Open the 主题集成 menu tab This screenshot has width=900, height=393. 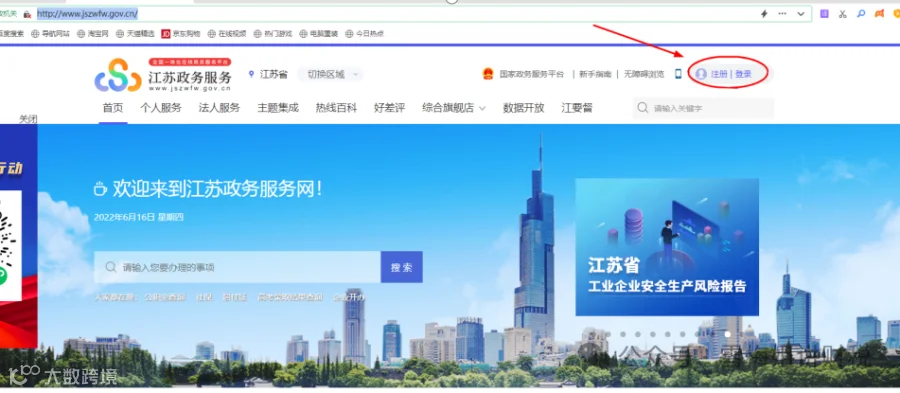[278, 108]
